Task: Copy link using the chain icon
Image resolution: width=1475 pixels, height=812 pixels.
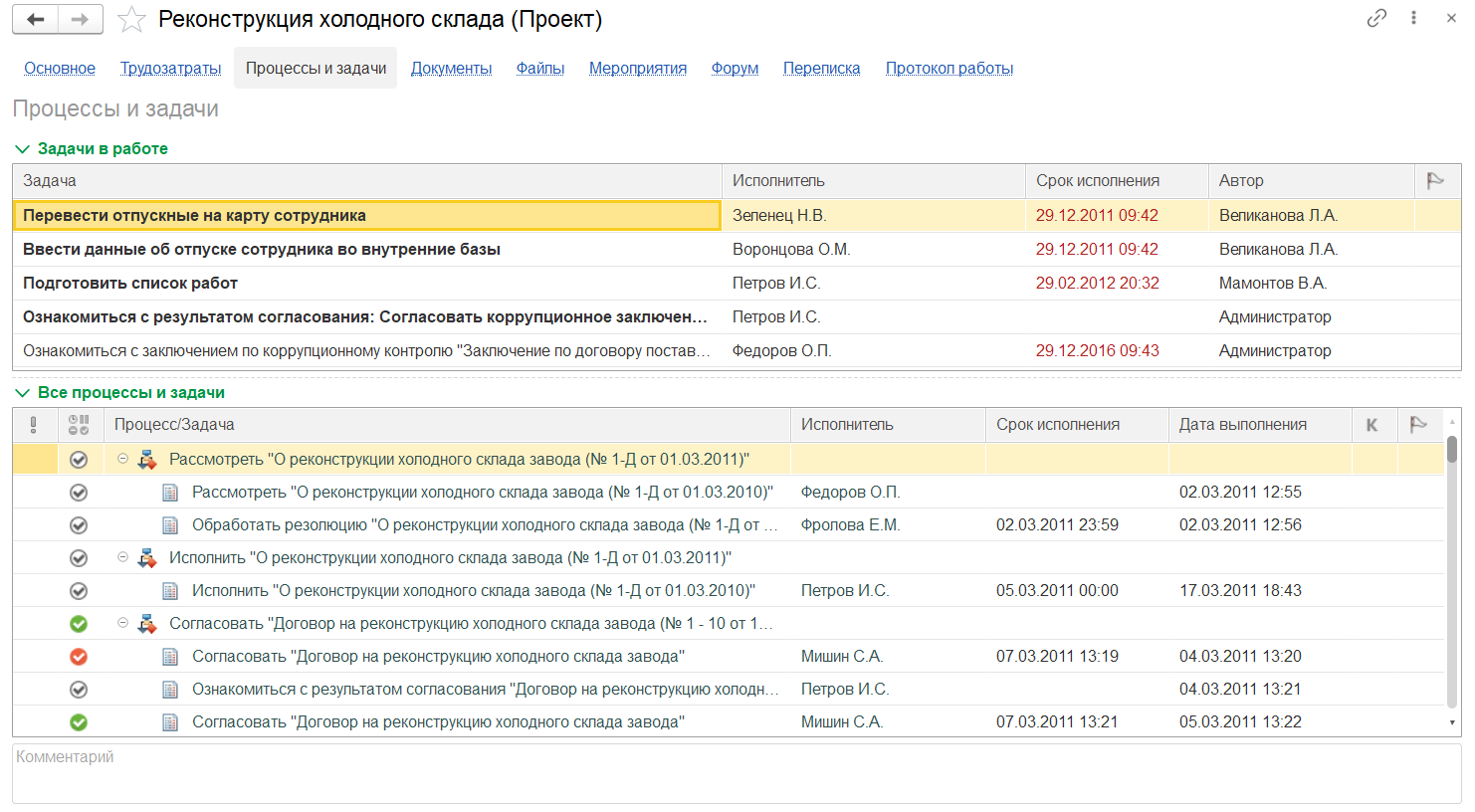Action: [x=1376, y=18]
